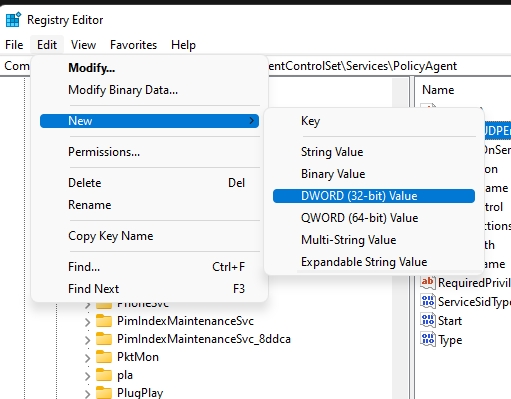The image size is (511, 399).
Task: Open the Favorites menu
Action: (133, 45)
